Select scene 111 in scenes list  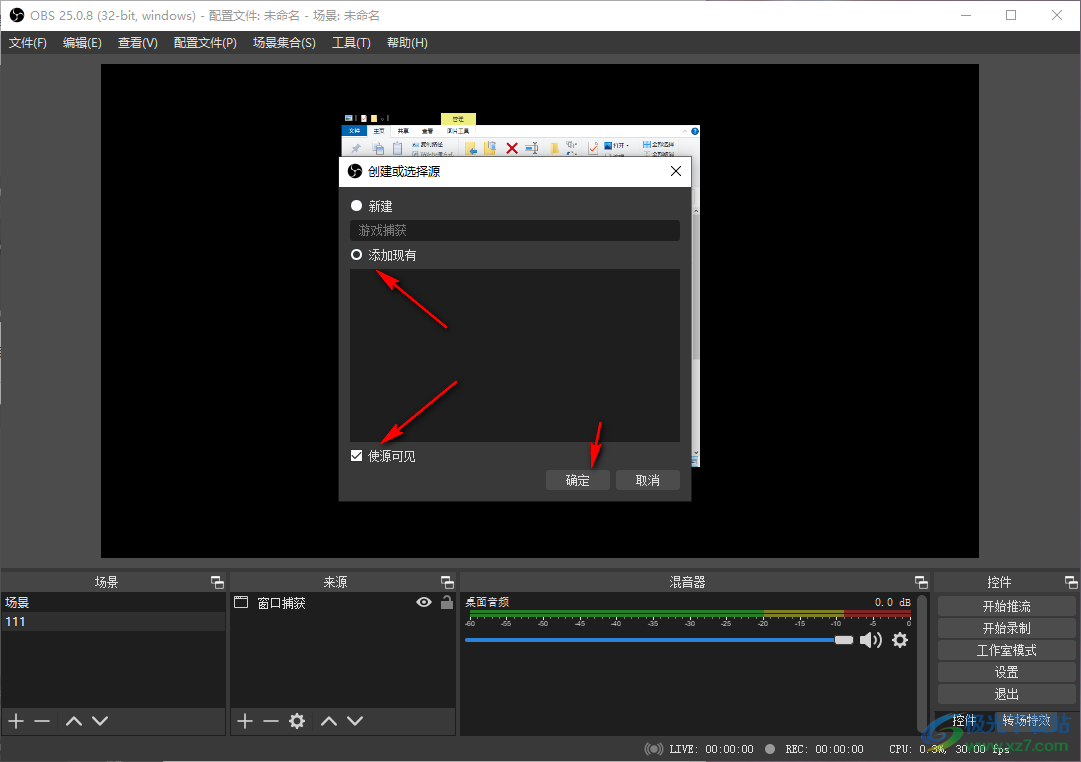click(x=113, y=621)
